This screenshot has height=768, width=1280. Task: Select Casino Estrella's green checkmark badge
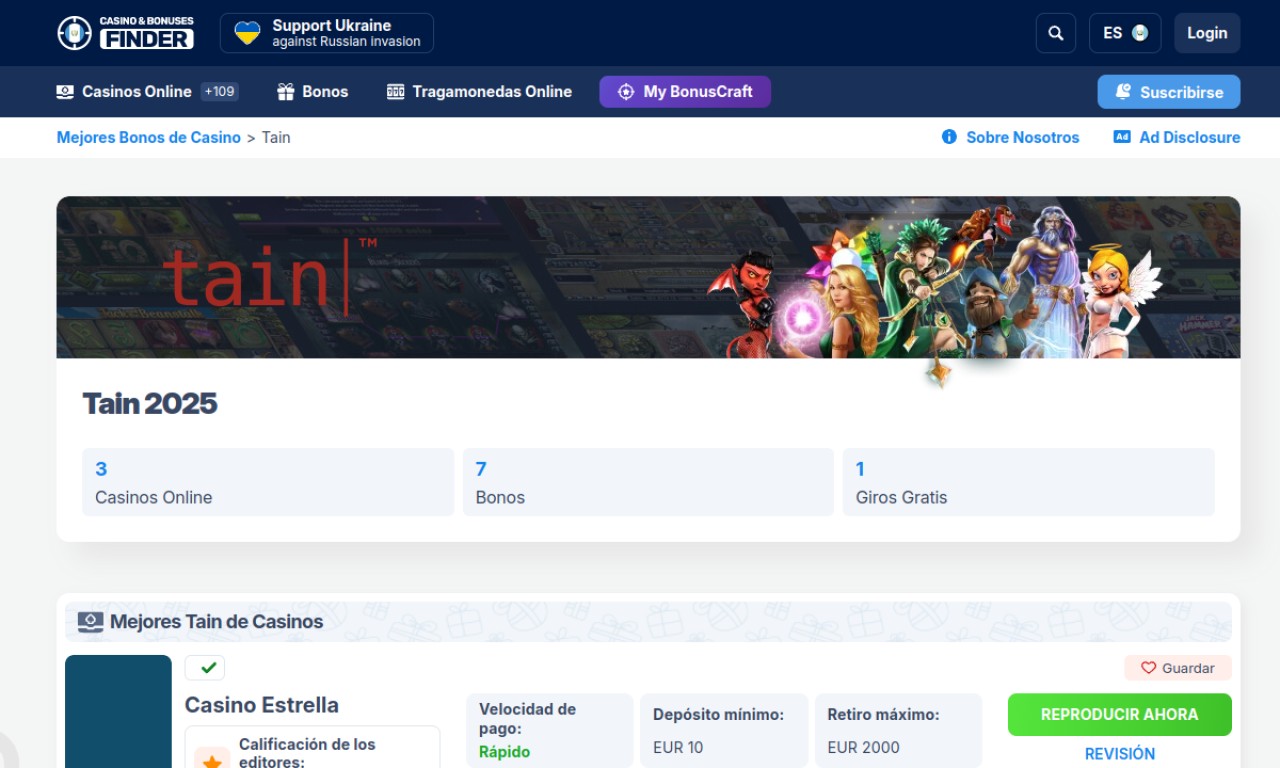(205, 668)
